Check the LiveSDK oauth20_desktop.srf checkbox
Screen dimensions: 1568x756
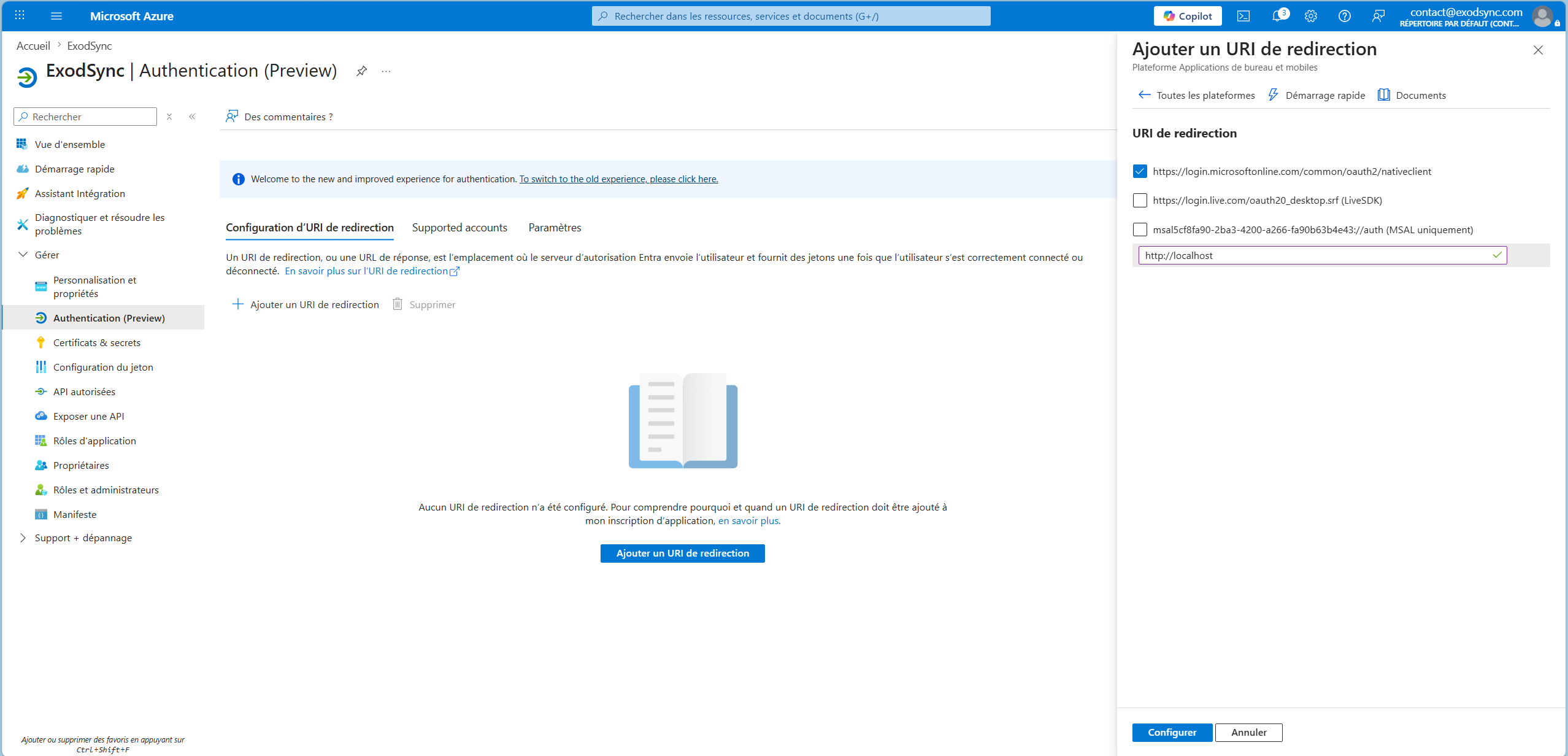click(1140, 200)
